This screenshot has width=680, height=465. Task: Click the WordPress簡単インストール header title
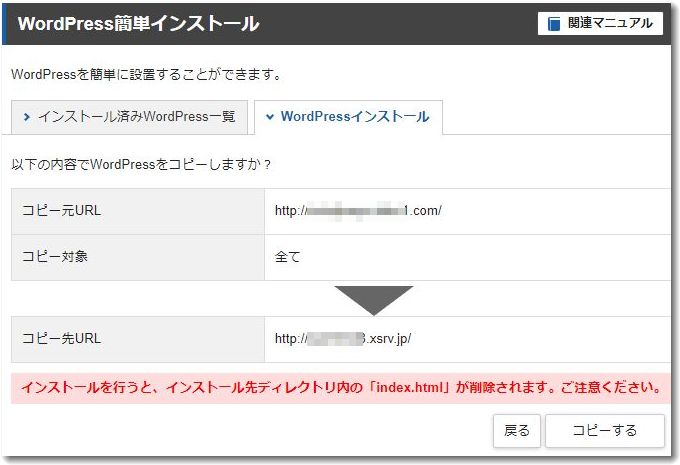click(138, 24)
